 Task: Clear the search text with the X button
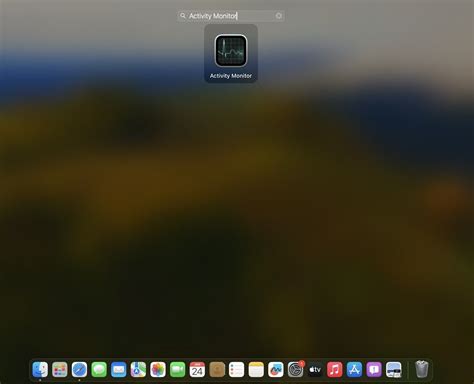pyautogui.click(x=278, y=16)
